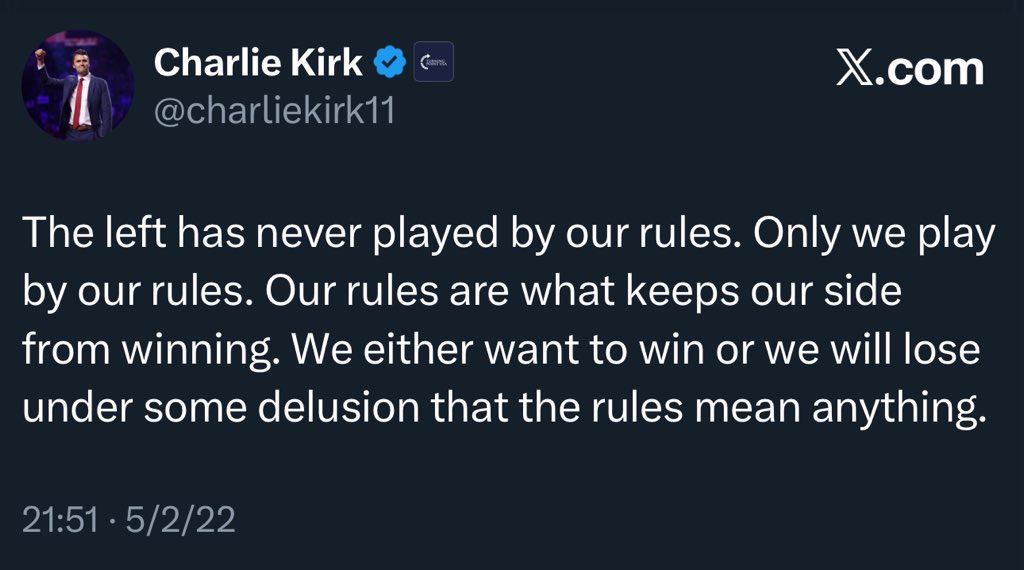Open the circular profile picture avatar
Image resolution: width=1024 pixels, height=570 pixels.
pos(77,85)
